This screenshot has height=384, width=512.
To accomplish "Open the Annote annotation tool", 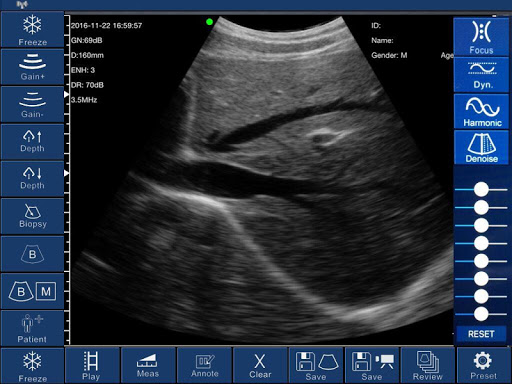I will (204, 365).
